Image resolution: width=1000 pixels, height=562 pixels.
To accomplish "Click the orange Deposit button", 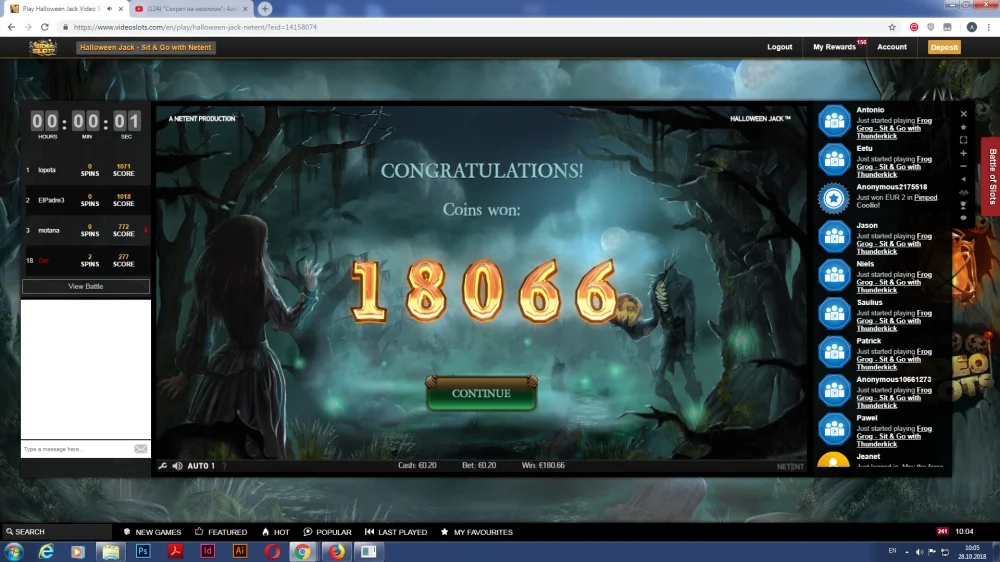I will coord(944,47).
